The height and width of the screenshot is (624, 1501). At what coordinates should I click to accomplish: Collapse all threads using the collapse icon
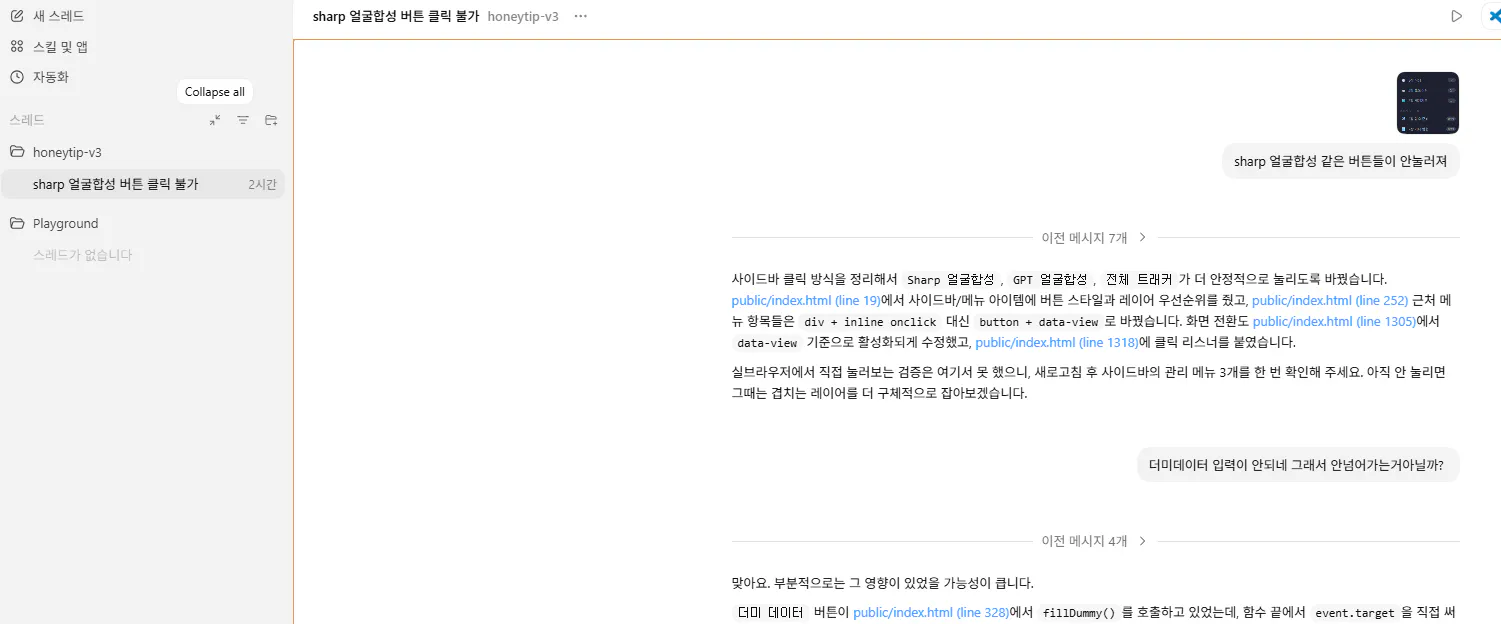pos(214,120)
